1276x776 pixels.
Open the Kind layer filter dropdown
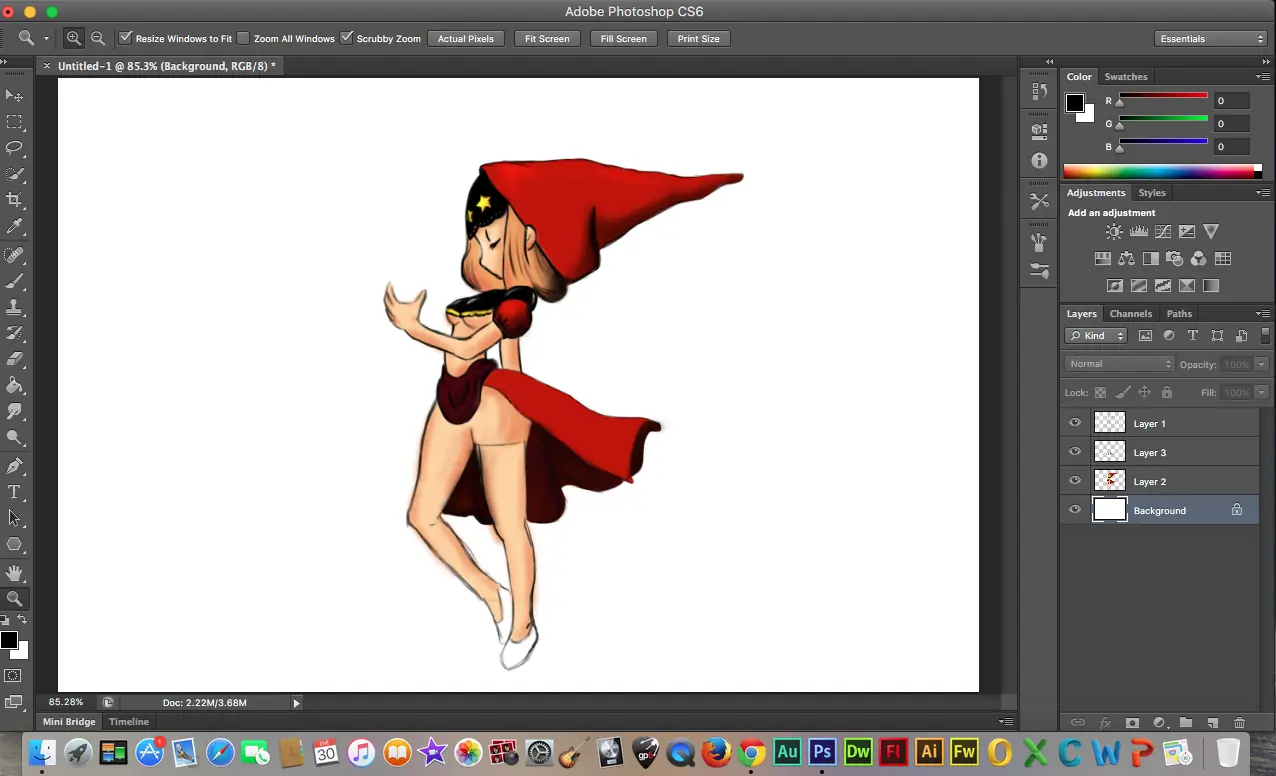point(1096,336)
